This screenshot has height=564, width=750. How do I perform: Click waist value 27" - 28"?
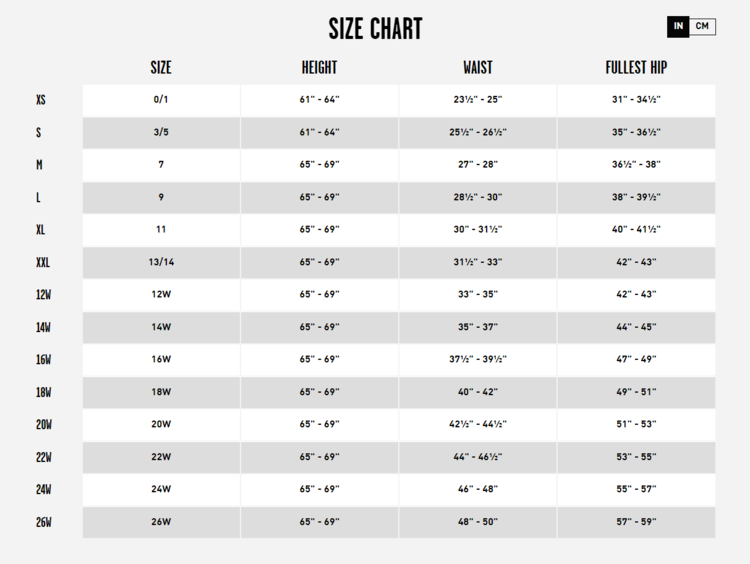(x=477, y=165)
